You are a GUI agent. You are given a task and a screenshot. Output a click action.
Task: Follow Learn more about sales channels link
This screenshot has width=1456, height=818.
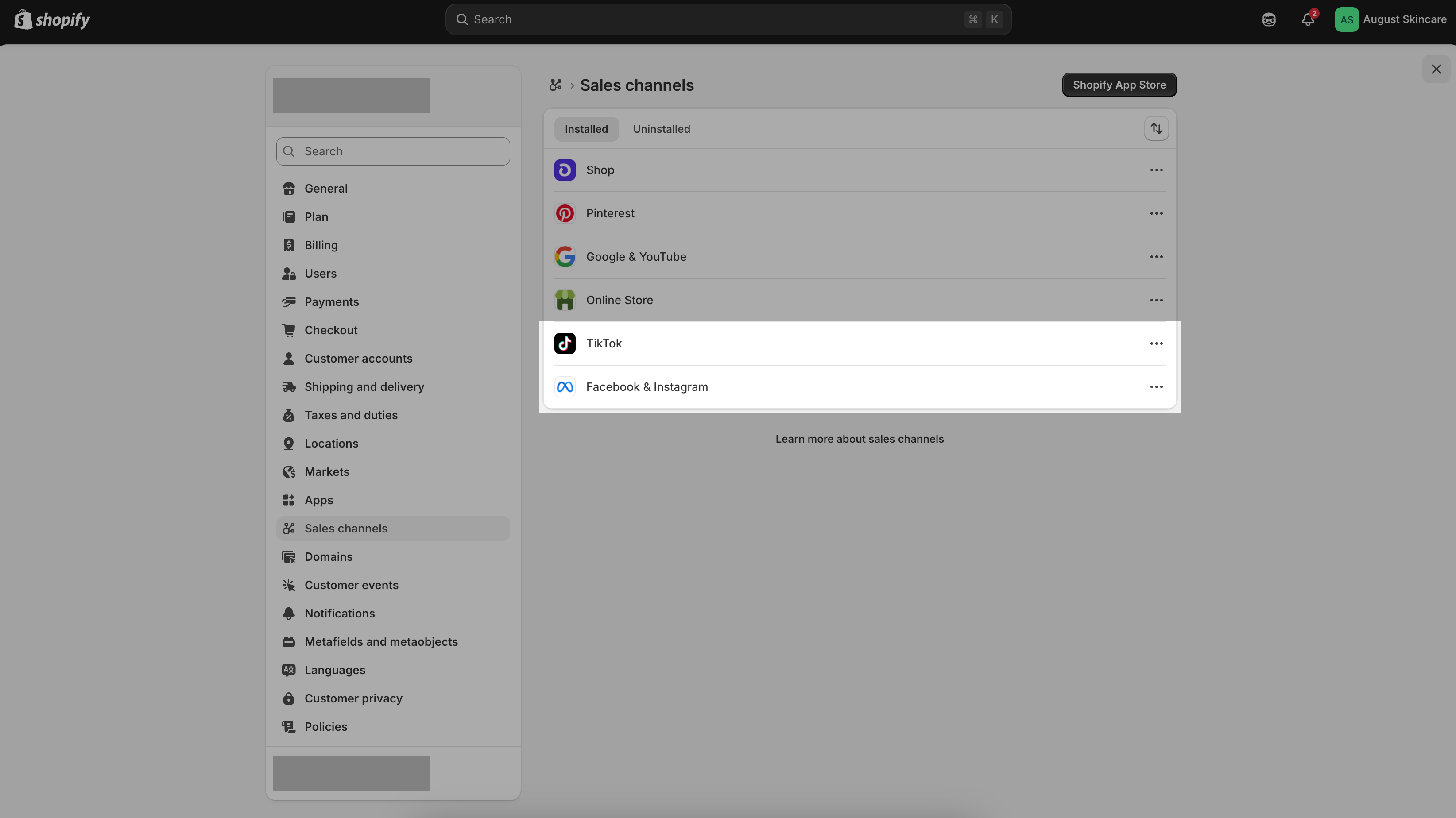(859, 439)
